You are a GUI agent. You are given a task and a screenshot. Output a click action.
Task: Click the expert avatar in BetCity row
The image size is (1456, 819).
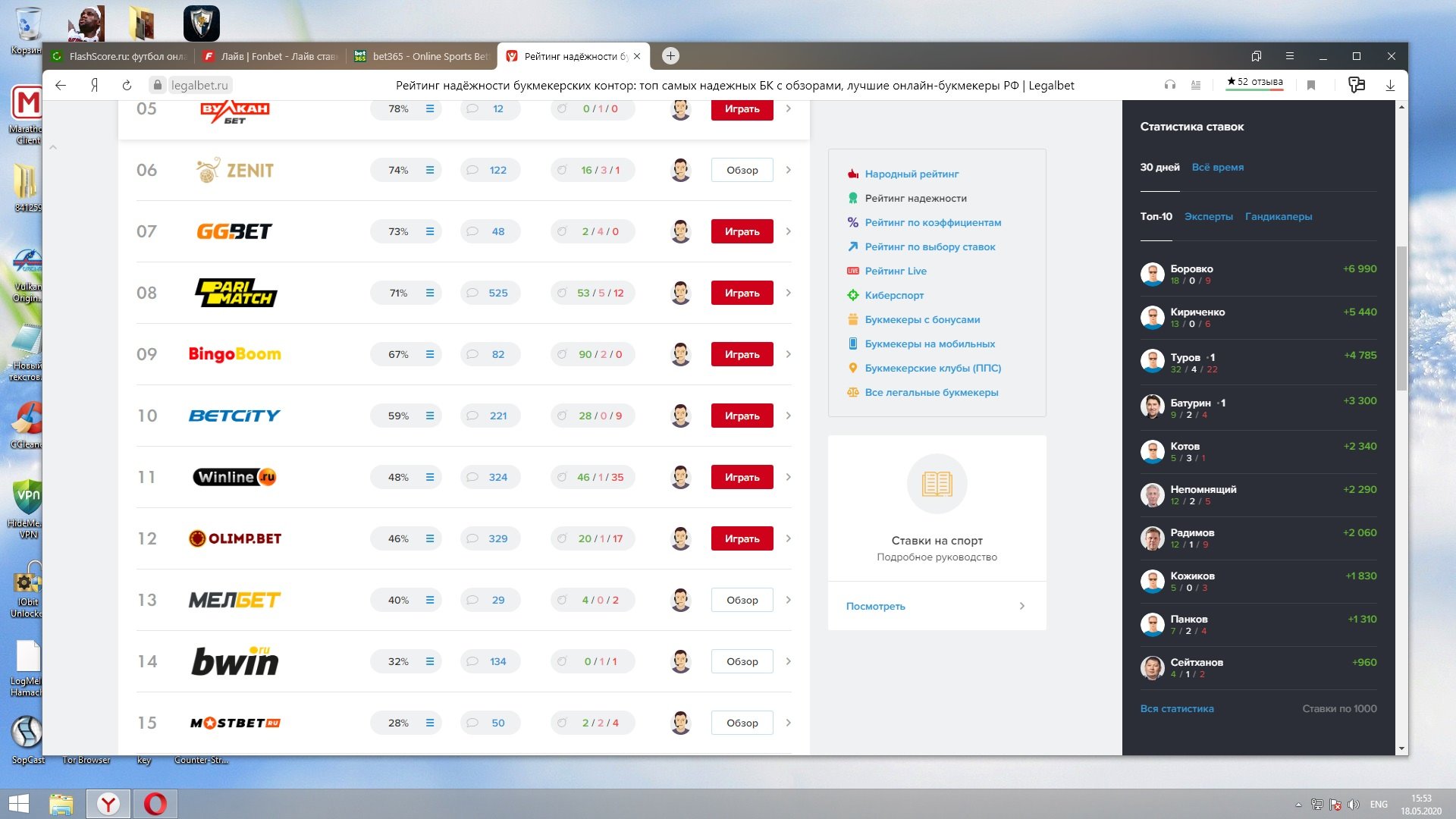(x=680, y=416)
